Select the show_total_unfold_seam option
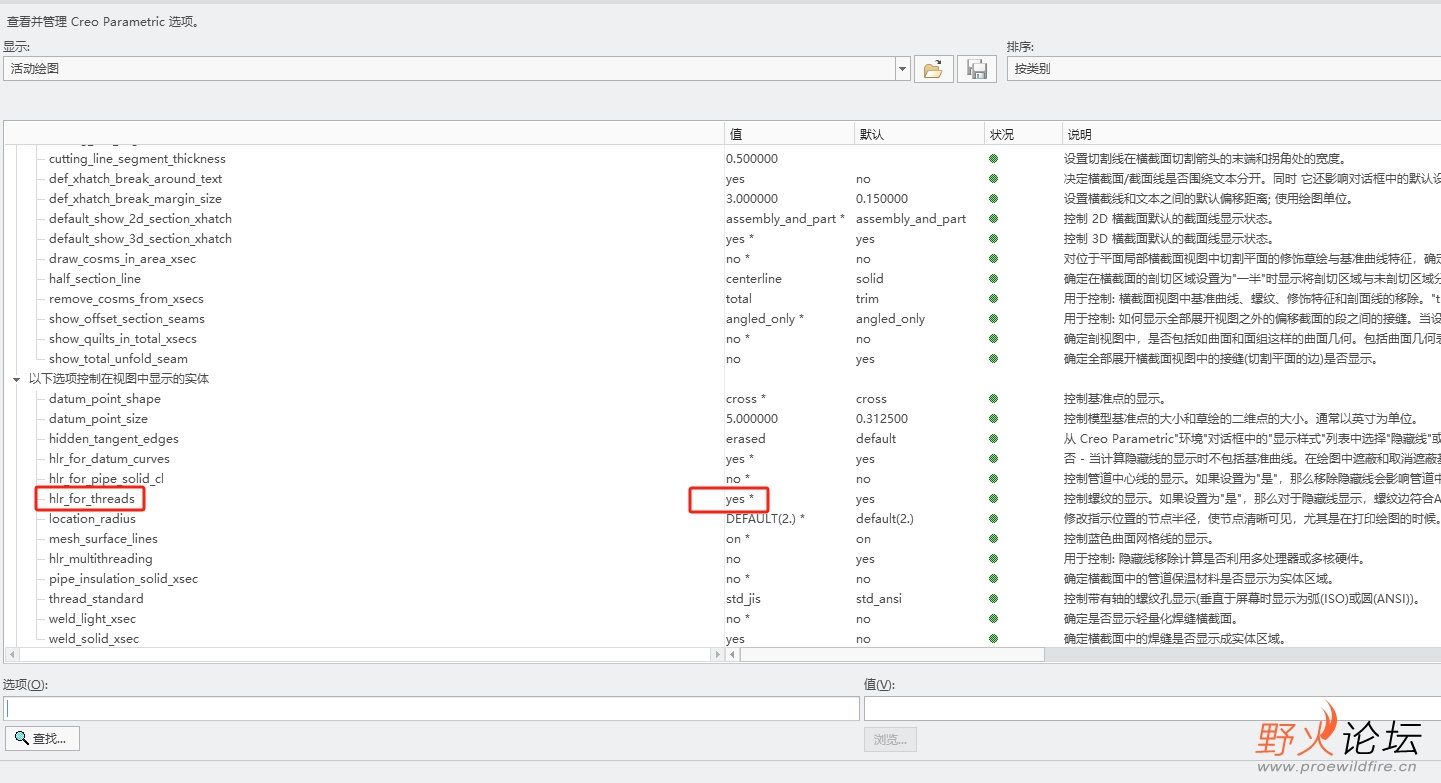The width and height of the screenshot is (1441, 783). point(118,359)
